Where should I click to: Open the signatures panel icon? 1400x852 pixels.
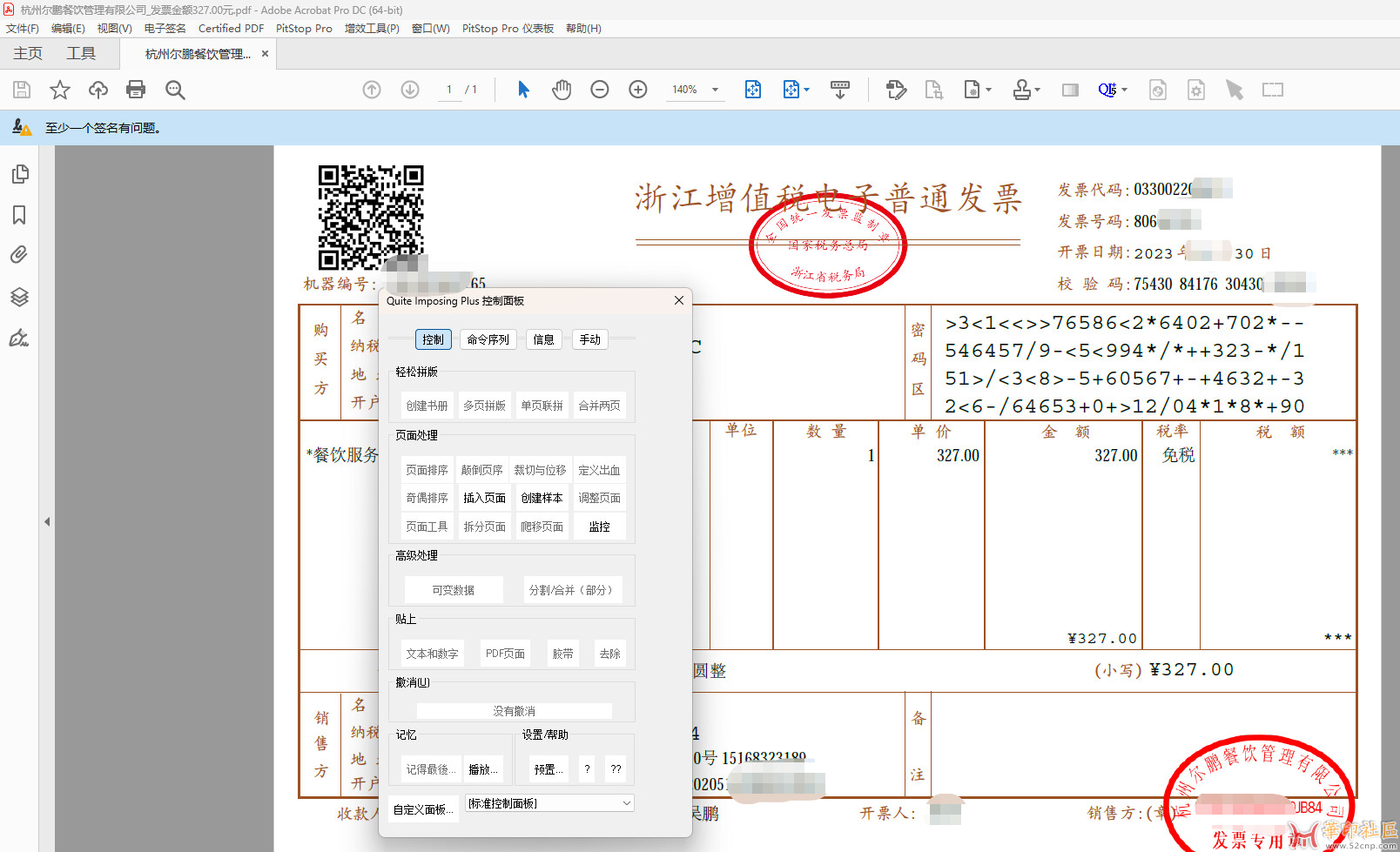(x=19, y=338)
